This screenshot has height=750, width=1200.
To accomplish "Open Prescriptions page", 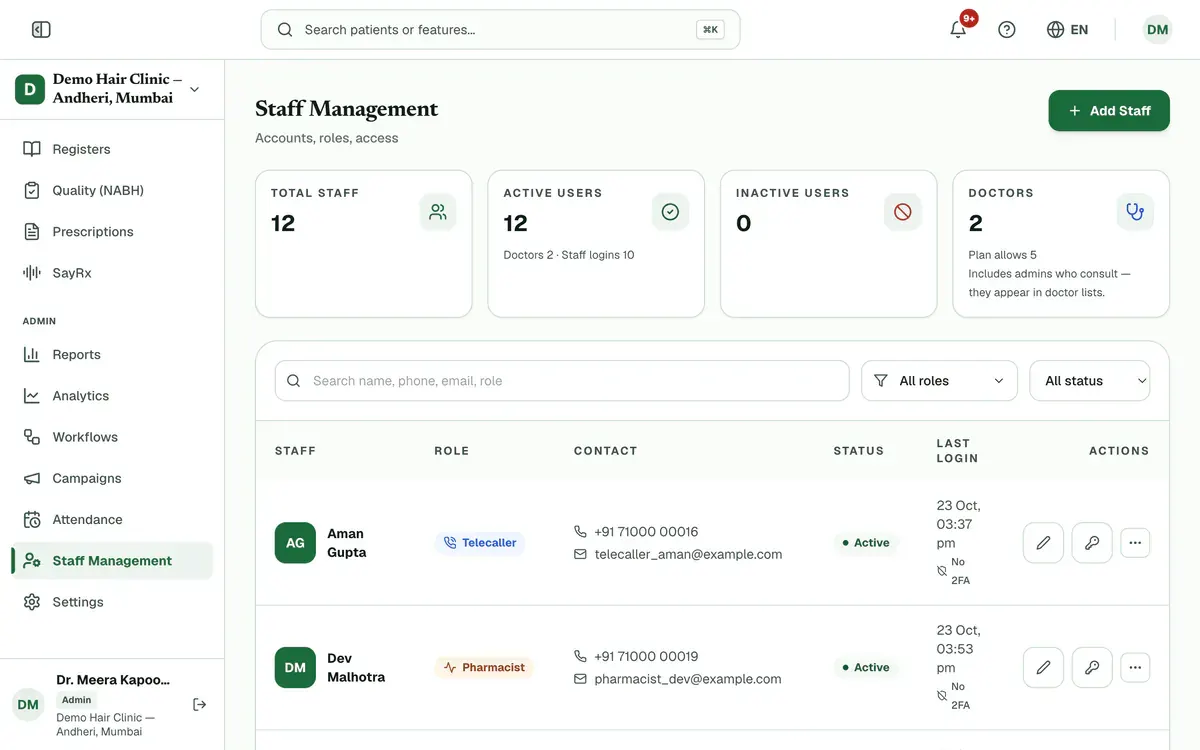I will [112, 231].
